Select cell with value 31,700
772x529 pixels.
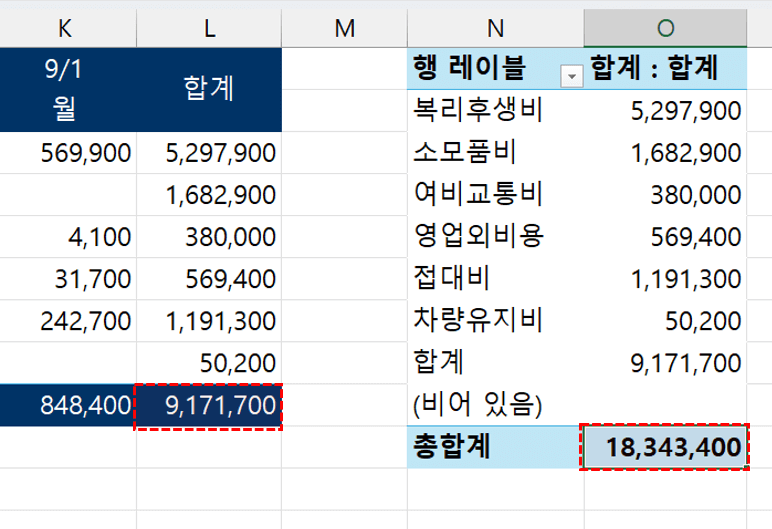tap(68, 279)
